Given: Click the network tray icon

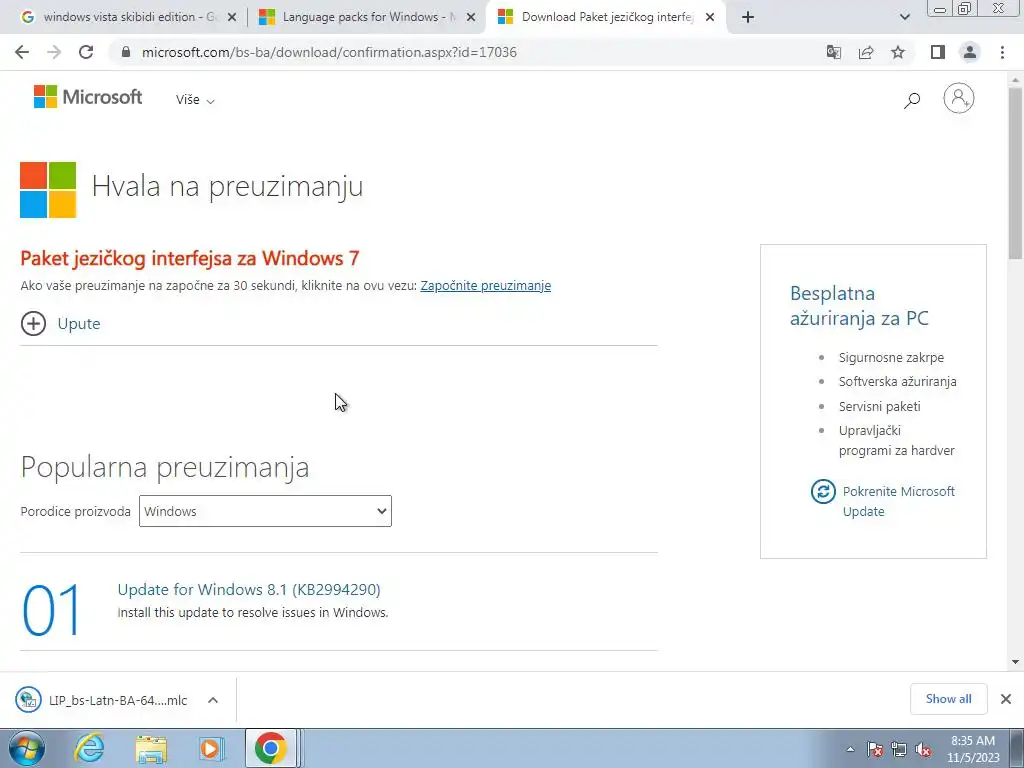Looking at the screenshot, I should click(x=899, y=750).
